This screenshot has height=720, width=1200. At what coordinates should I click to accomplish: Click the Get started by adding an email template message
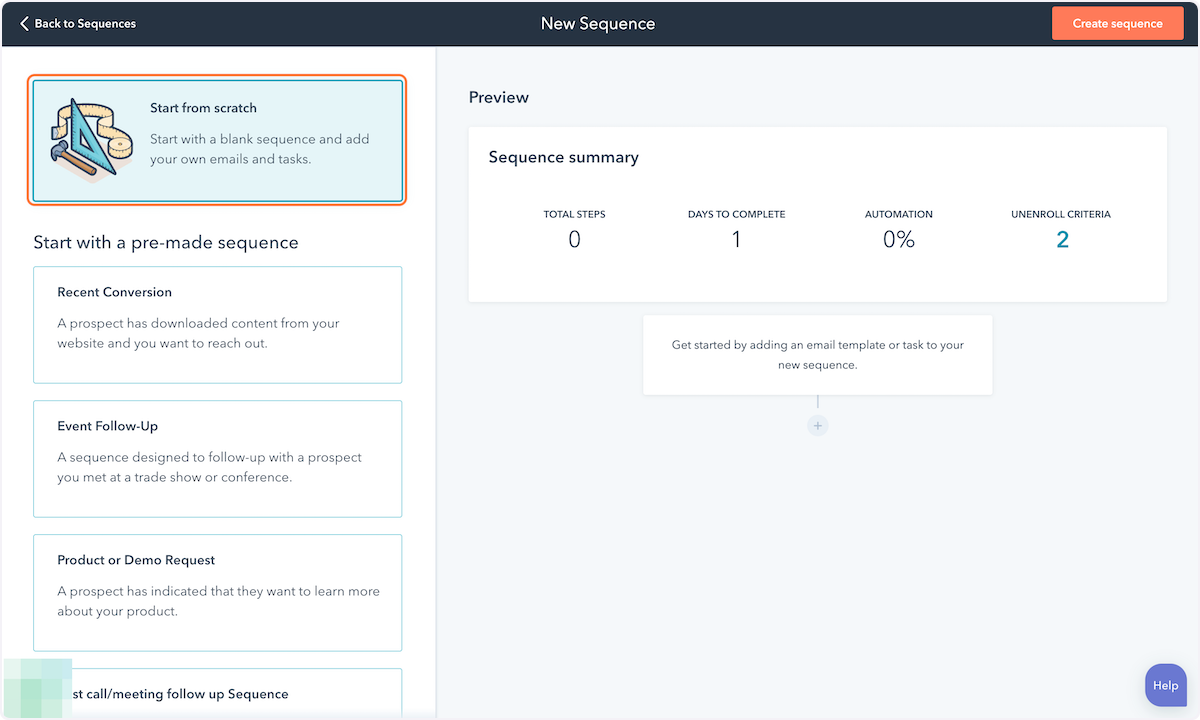[x=818, y=355]
